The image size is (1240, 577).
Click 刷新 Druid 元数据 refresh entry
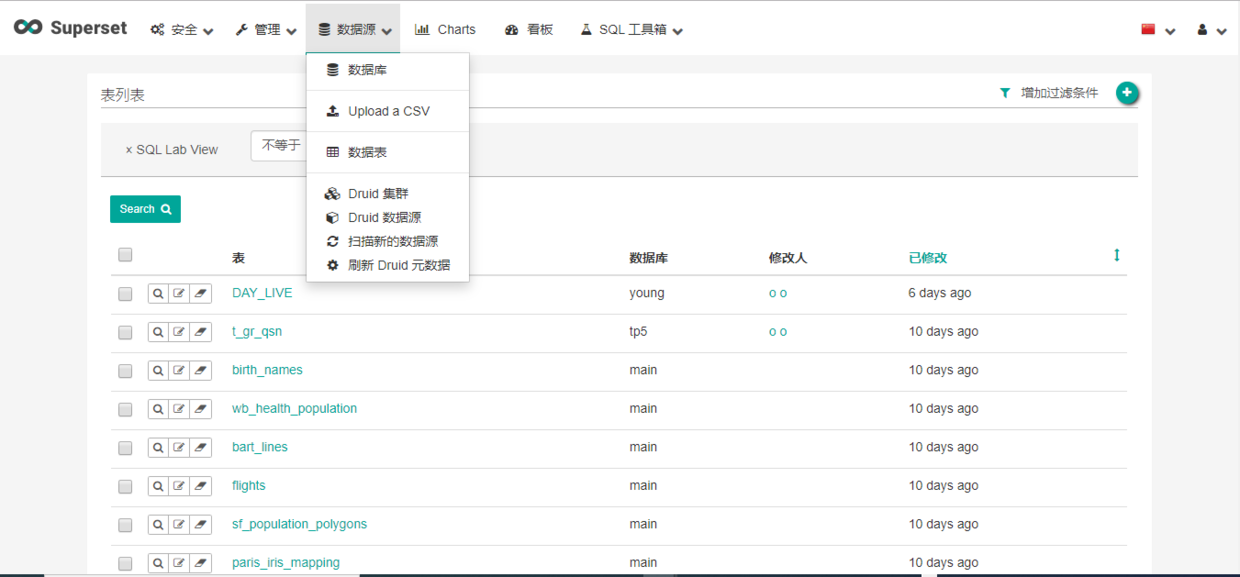(x=388, y=266)
